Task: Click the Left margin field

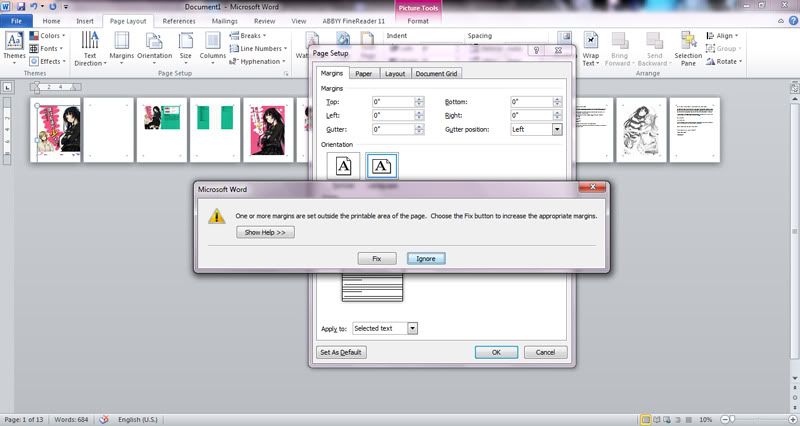Action: (x=393, y=115)
